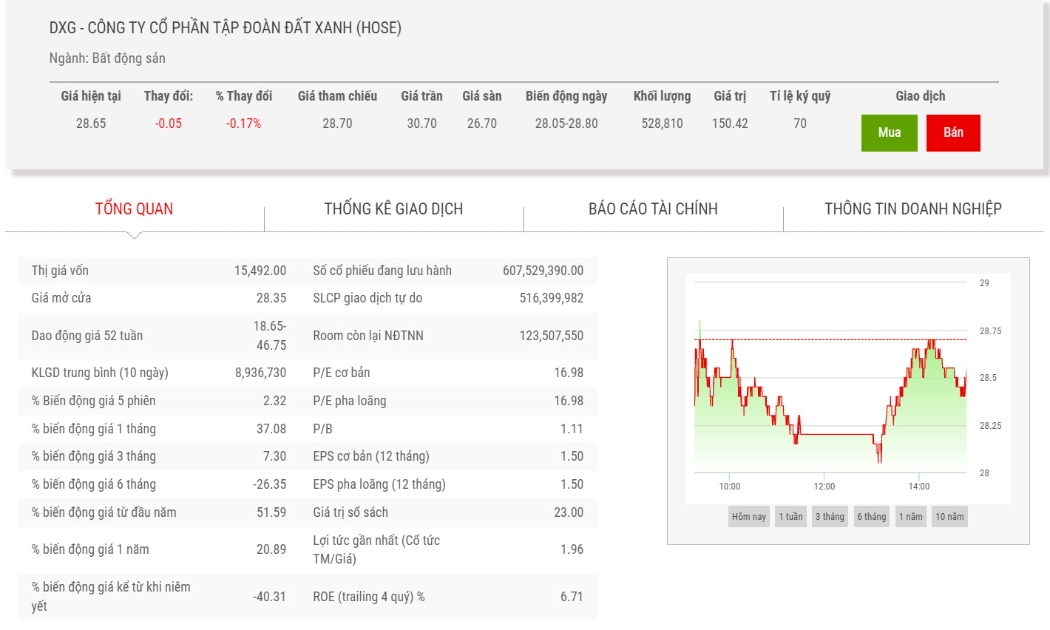Viewport: 1050px width, 630px height.
Task: Switch to Thống kê giao dịch tab
Action: point(394,209)
